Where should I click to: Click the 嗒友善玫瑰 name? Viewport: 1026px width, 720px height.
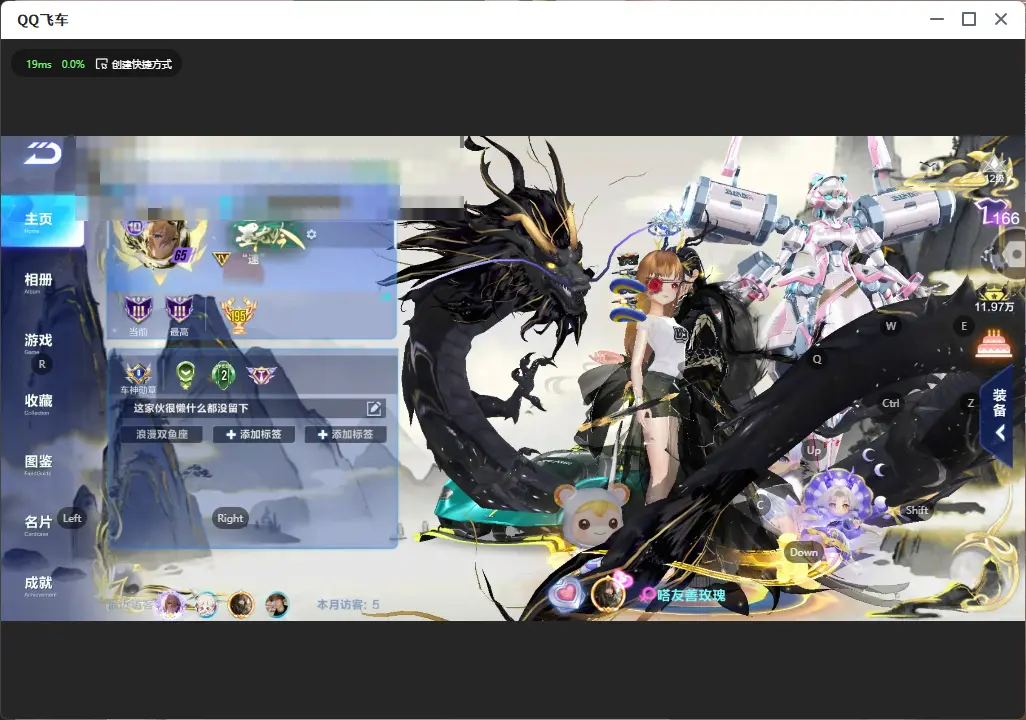click(x=692, y=595)
